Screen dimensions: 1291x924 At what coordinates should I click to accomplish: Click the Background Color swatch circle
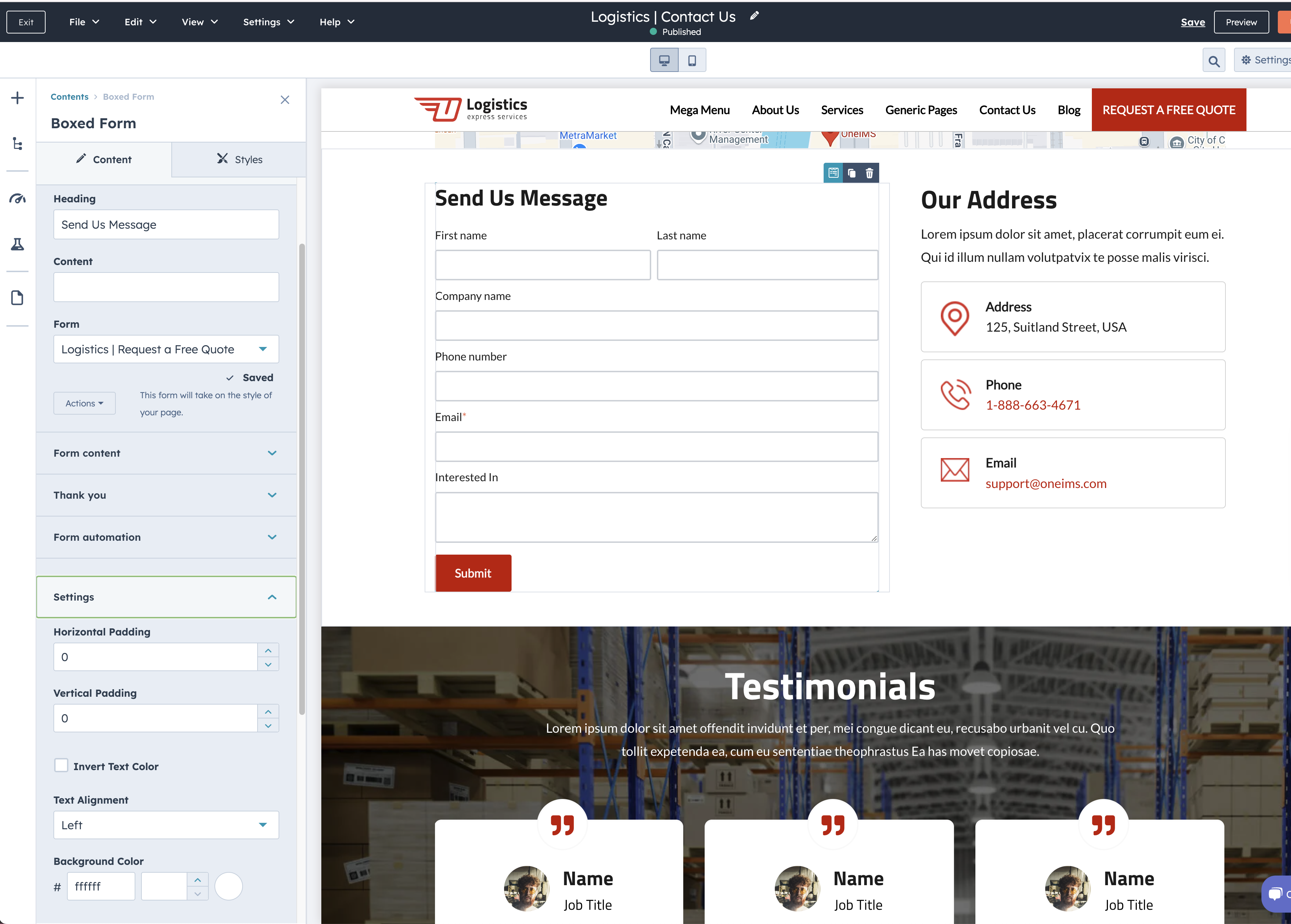[229, 886]
